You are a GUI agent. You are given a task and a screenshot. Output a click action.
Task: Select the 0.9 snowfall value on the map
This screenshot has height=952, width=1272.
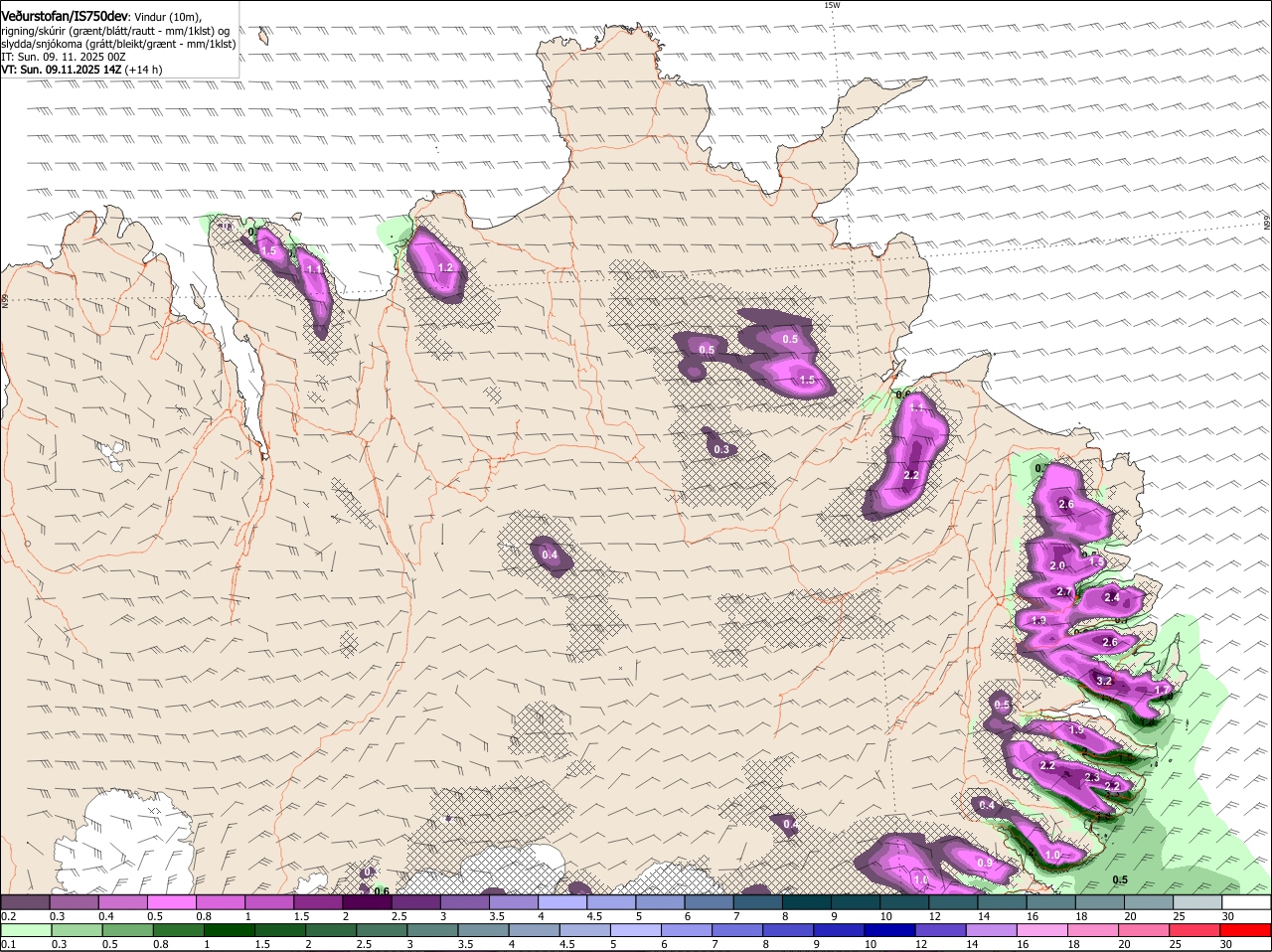984,863
